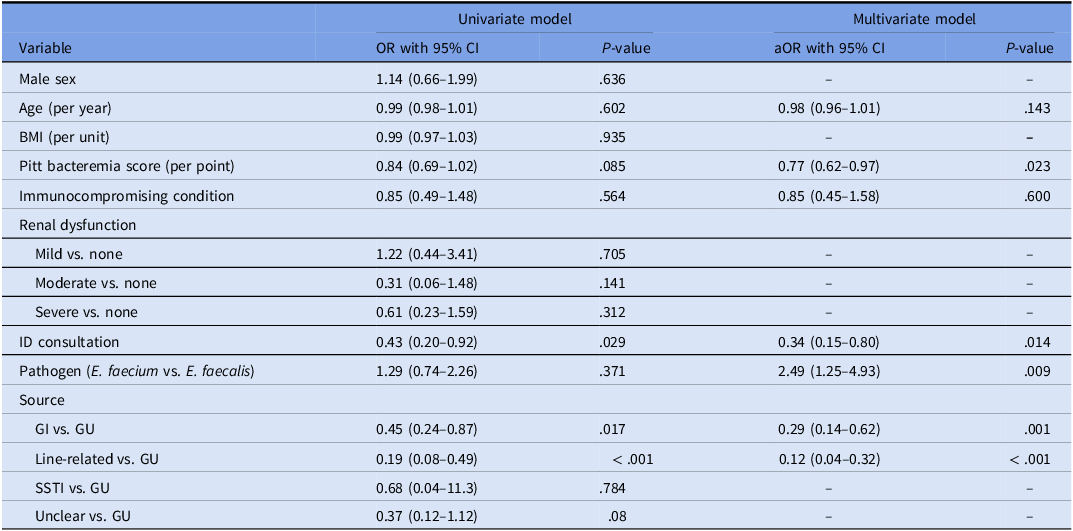This screenshot has height=531, width=1073.
Task: Click the value 0.19 (0.08–0.49)
Action: (426, 459)
